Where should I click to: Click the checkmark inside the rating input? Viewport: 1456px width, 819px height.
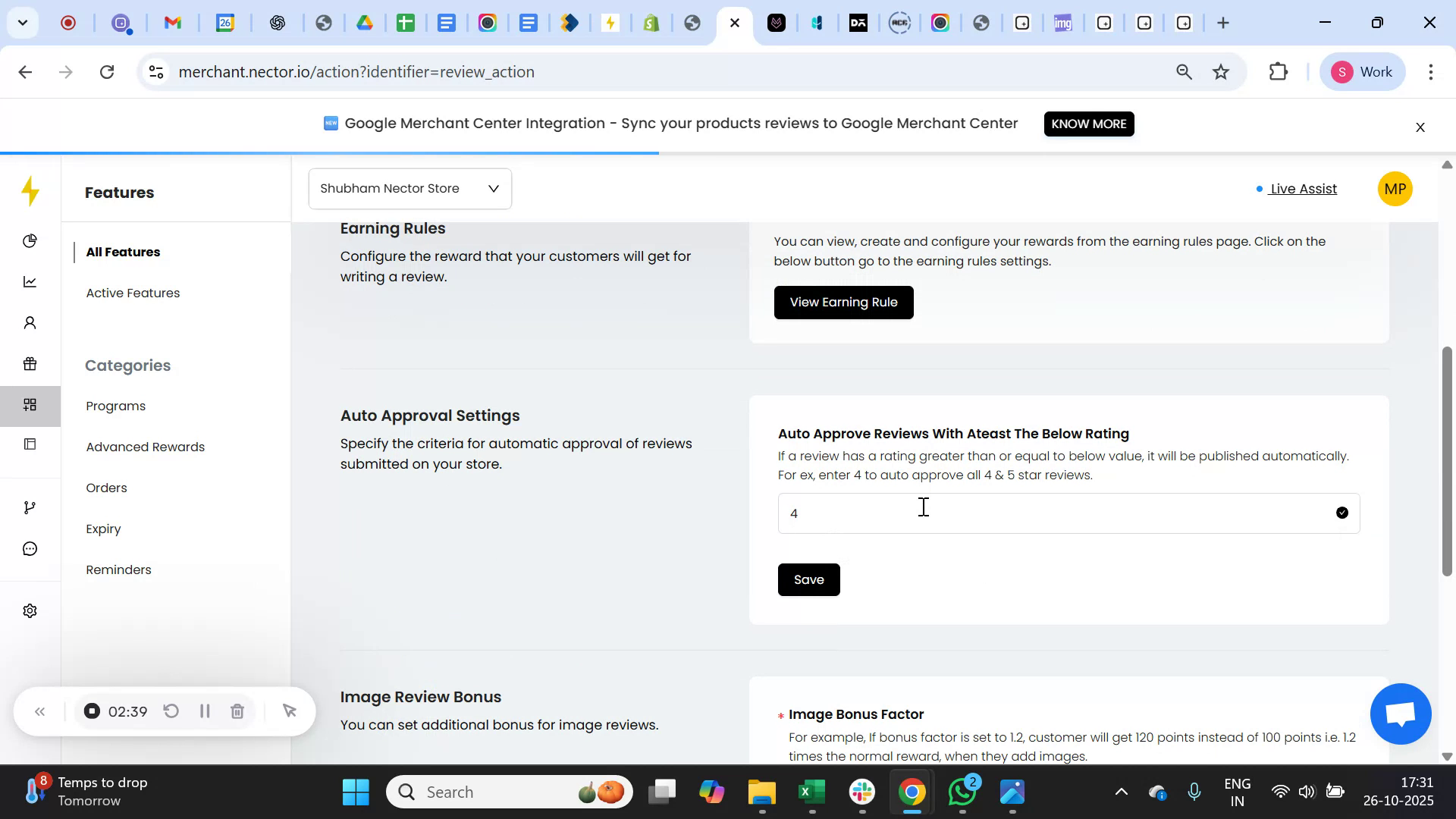point(1342,513)
